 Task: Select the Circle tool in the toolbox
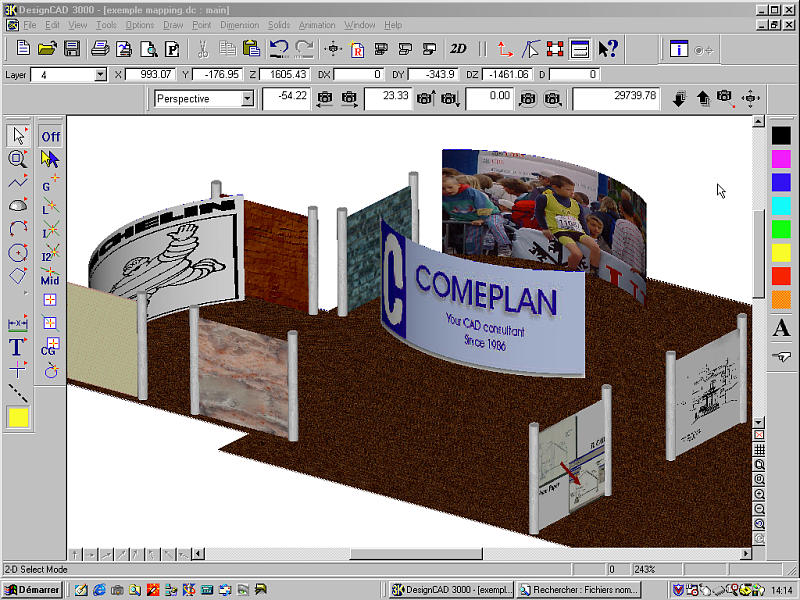pyautogui.click(x=18, y=252)
